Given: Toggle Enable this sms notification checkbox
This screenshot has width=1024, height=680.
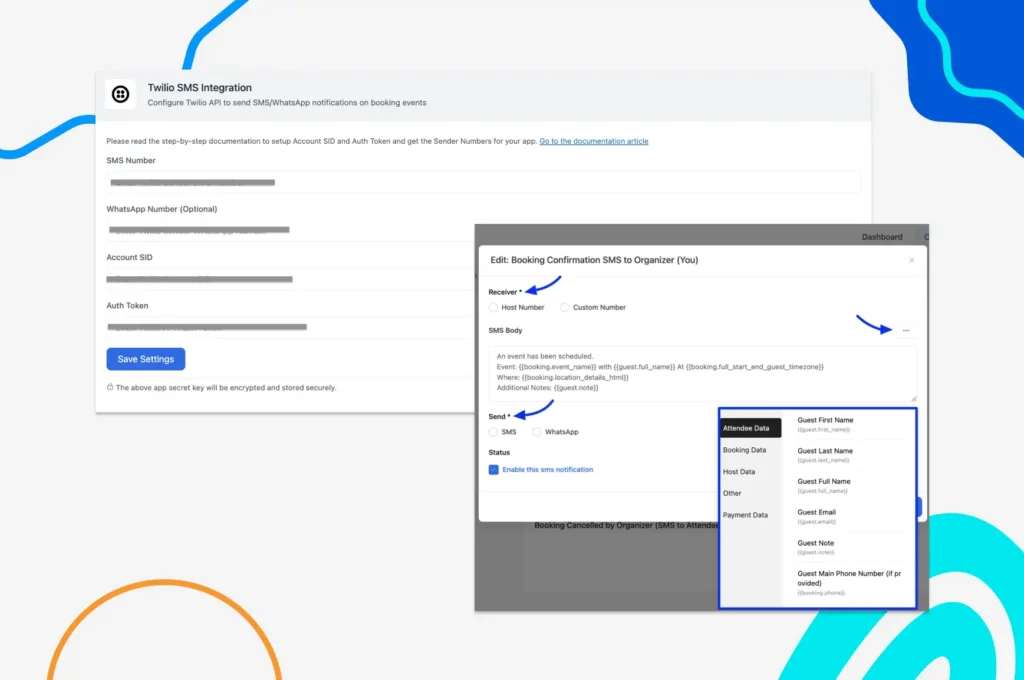Looking at the screenshot, I should [x=494, y=469].
